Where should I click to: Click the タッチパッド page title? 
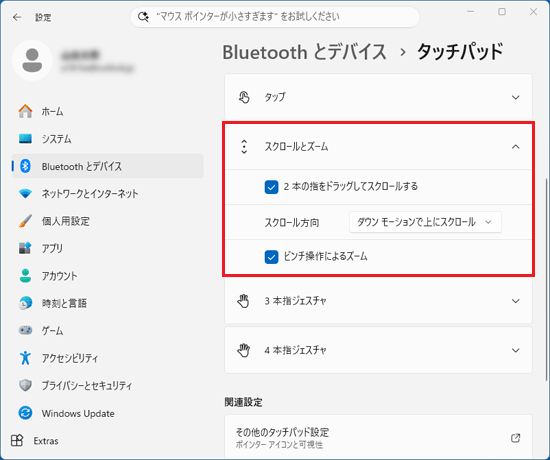460,52
